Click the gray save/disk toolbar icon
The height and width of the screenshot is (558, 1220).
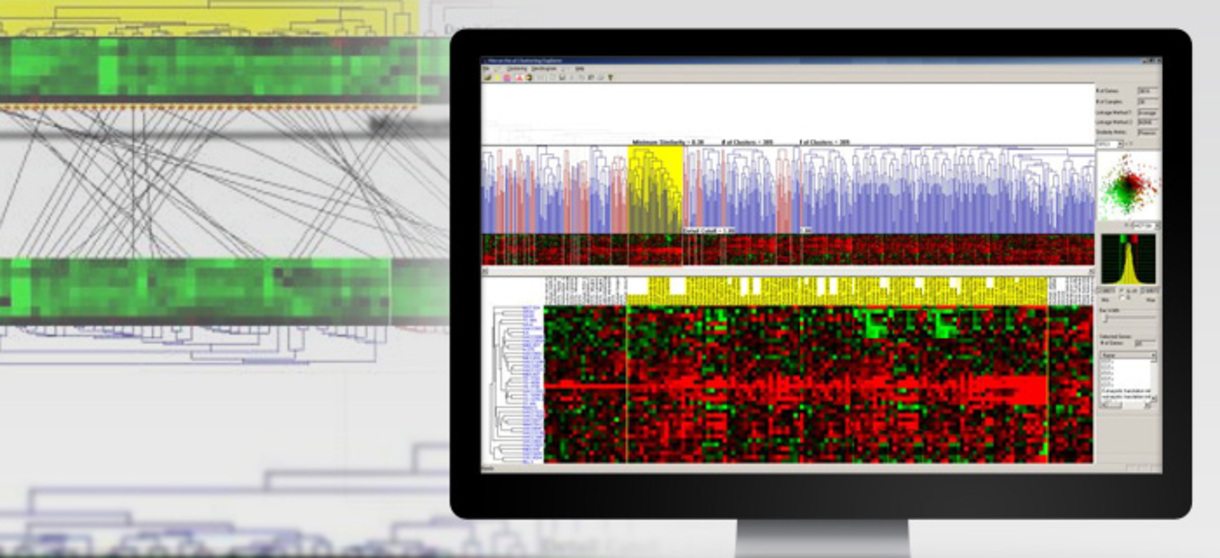click(x=563, y=78)
